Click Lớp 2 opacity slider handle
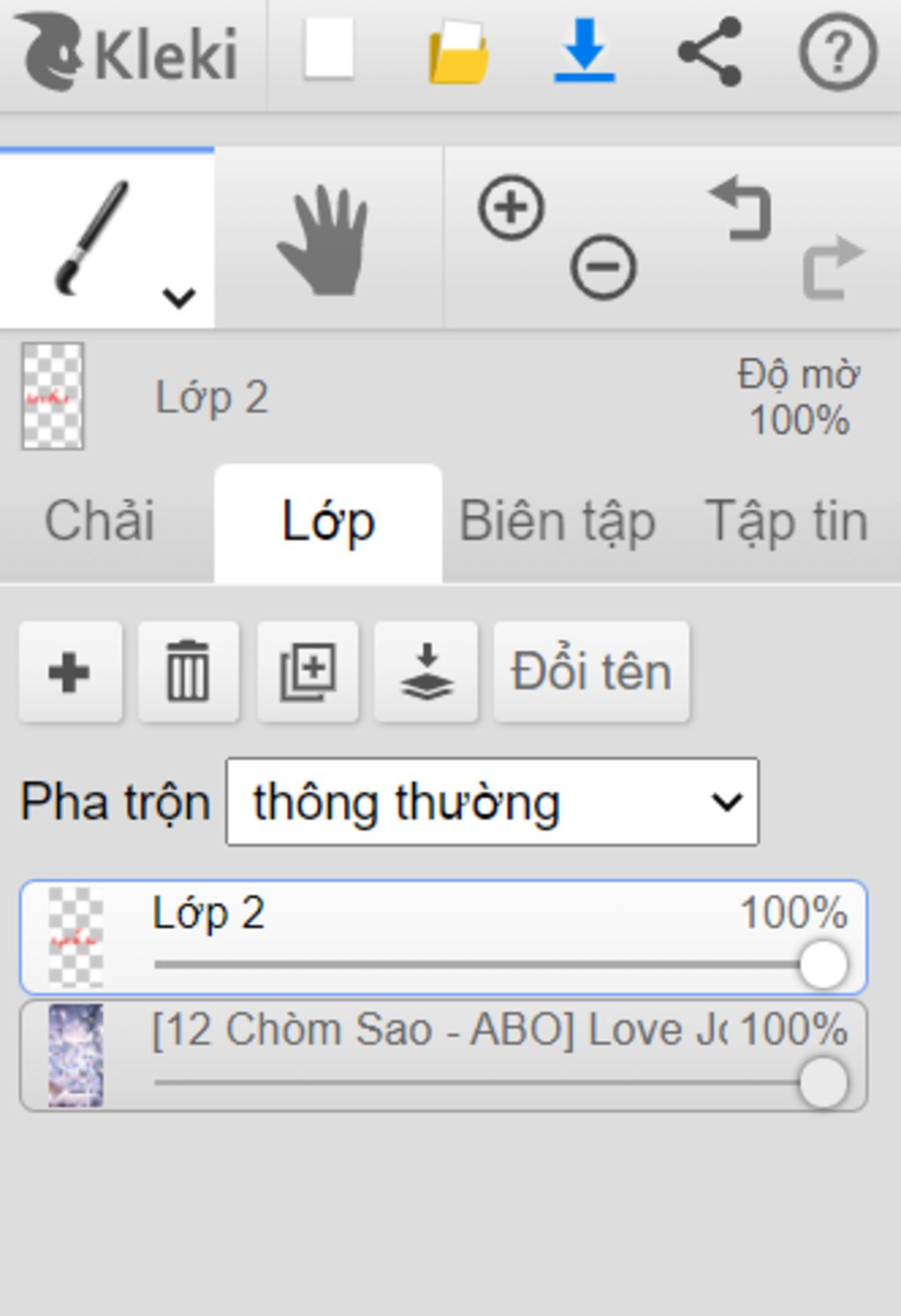Viewport: 901px width, 1316px height. pos(824,965)
